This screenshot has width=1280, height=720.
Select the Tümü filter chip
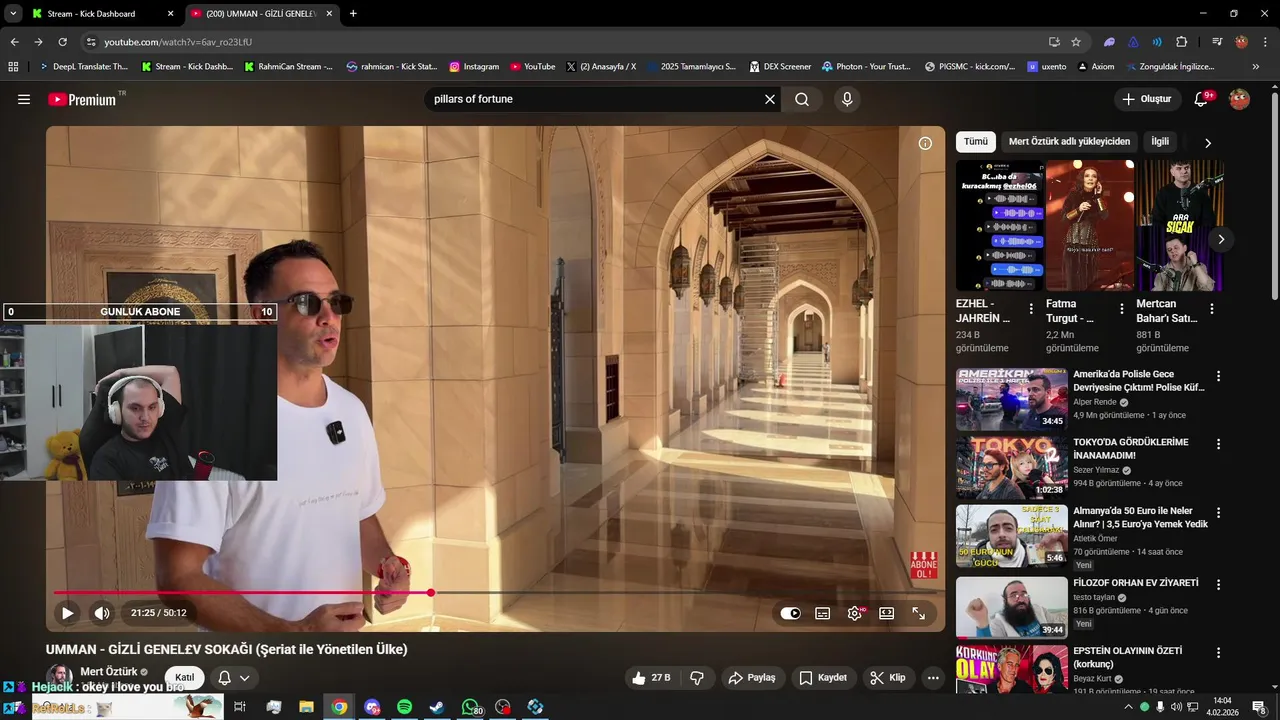click(975, 142)
